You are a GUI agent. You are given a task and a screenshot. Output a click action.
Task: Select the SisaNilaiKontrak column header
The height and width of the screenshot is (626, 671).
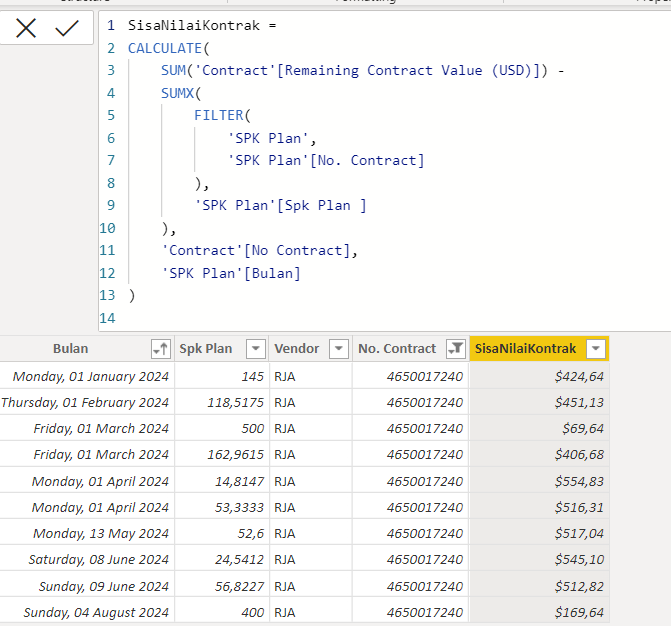tap(526, 349)
